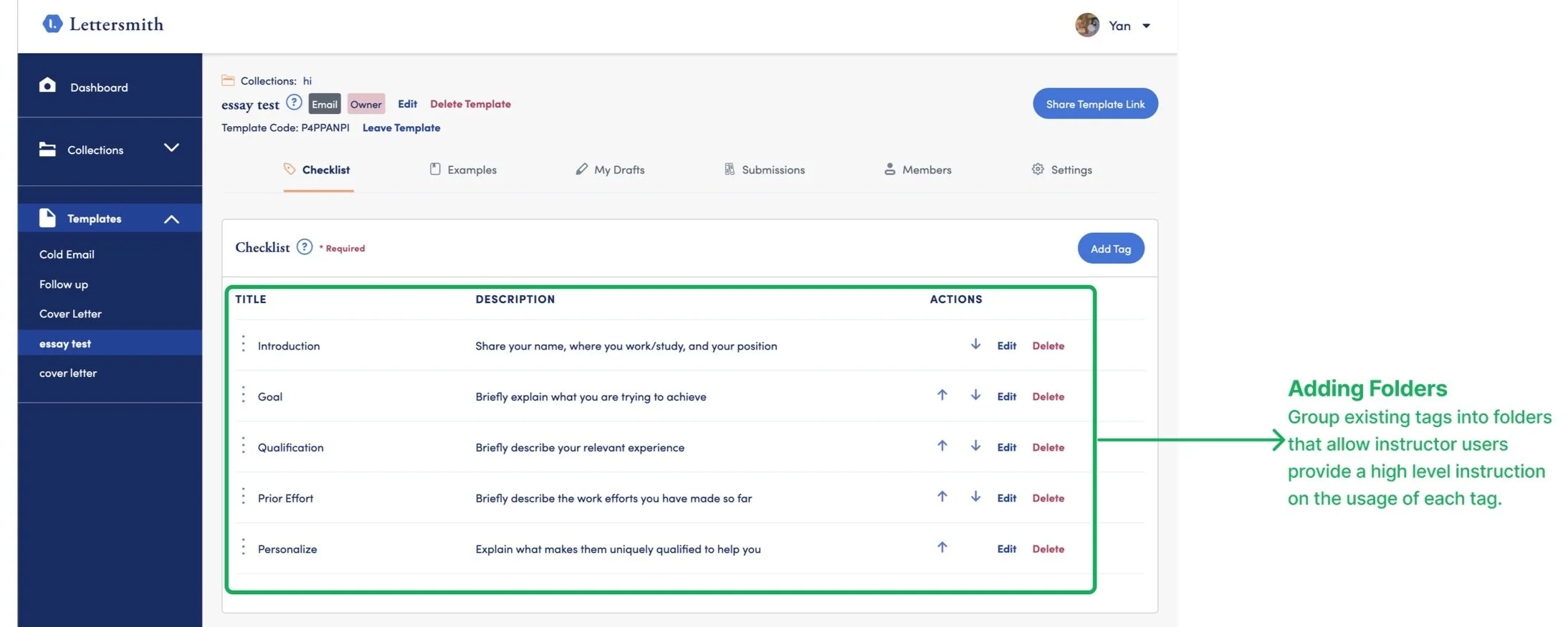Open the help icon beside essay test
This screenshot has height=627, width=1568.
(x=294, y=102)
